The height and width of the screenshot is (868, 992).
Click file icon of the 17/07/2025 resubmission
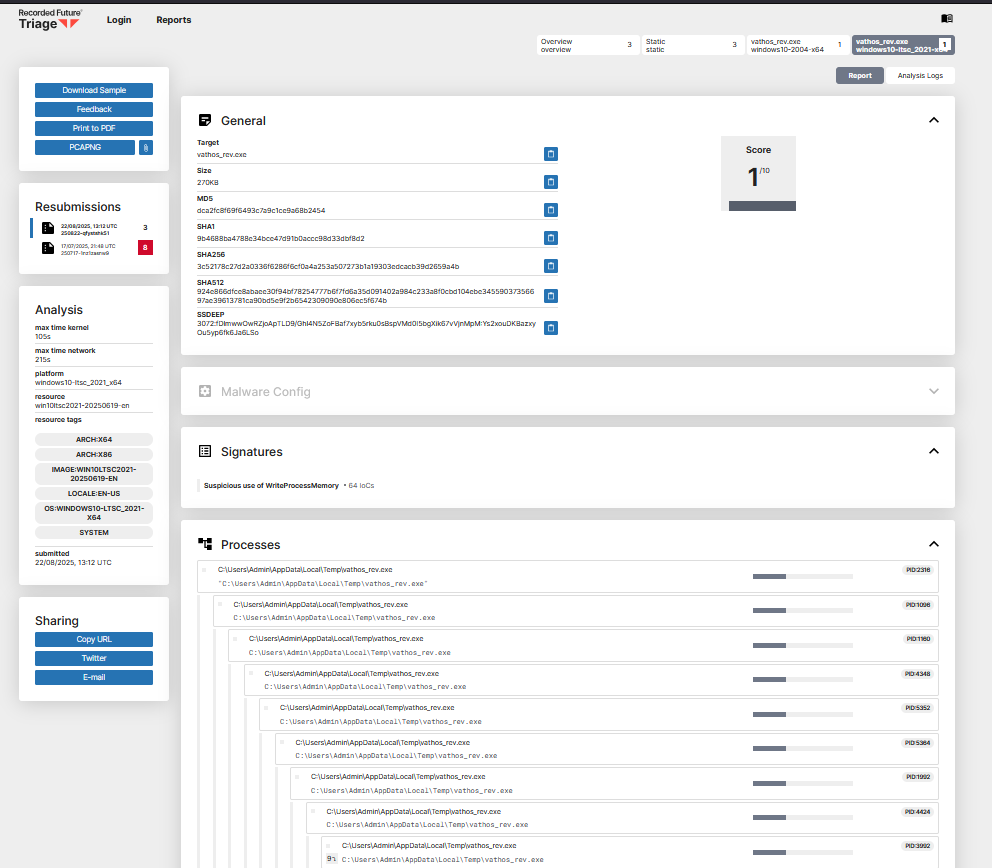(47, 248)
